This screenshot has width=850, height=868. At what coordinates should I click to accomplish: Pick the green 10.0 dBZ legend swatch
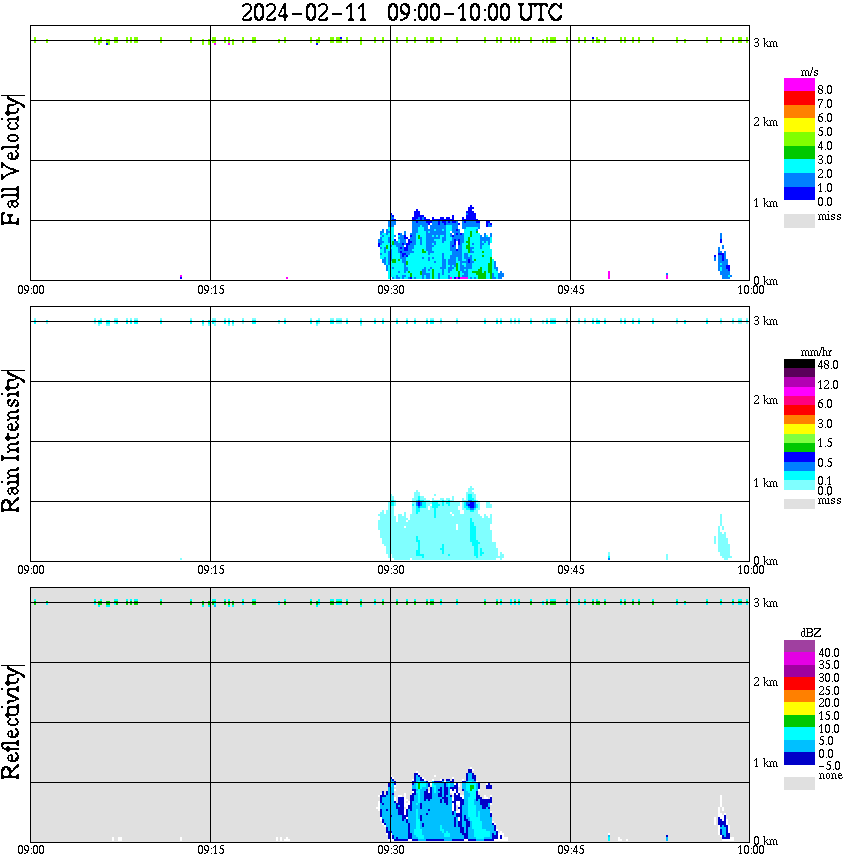pyautogui.click(x=799, y=721)
